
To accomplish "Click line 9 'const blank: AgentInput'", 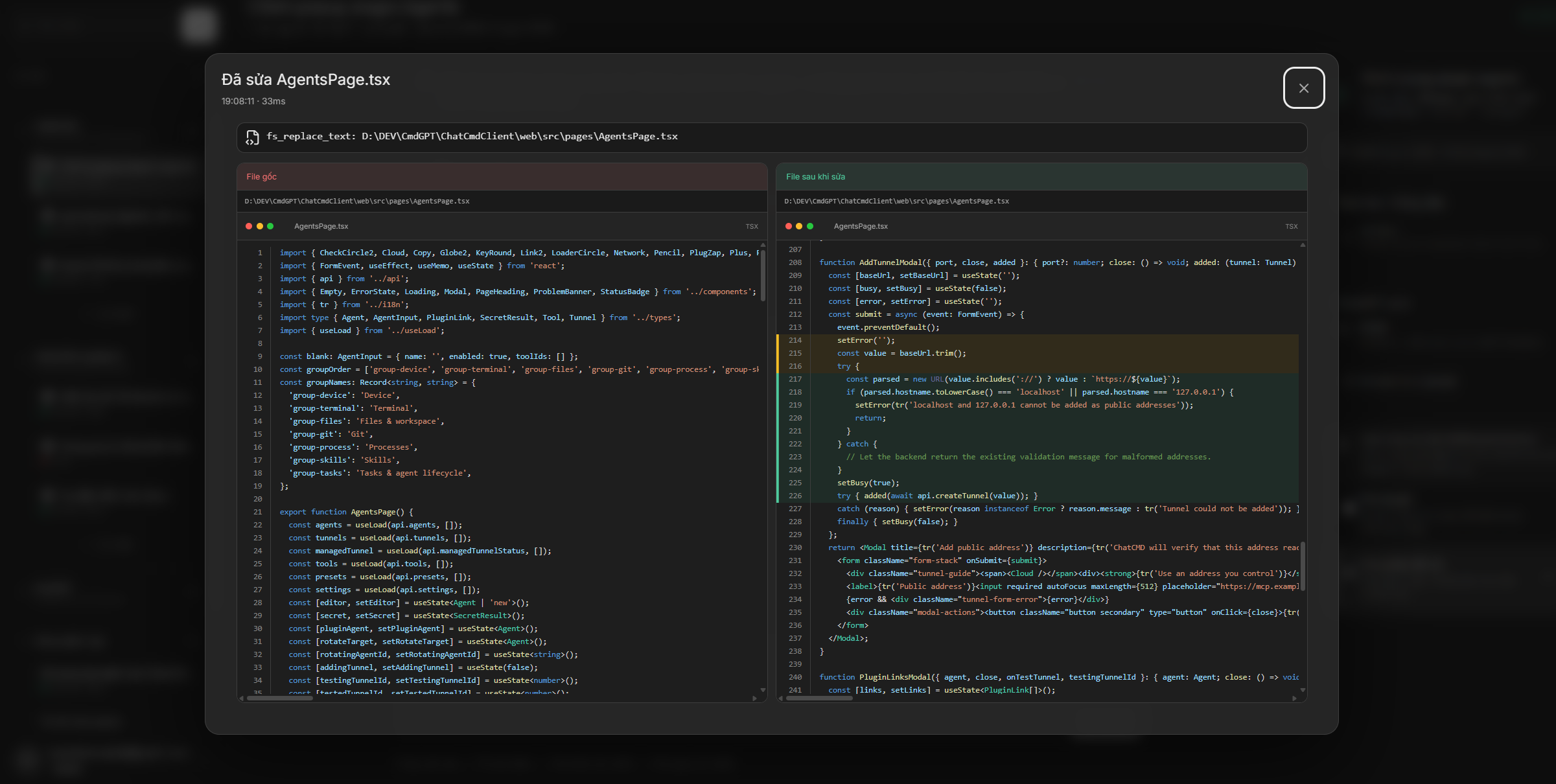I will 428,356.
